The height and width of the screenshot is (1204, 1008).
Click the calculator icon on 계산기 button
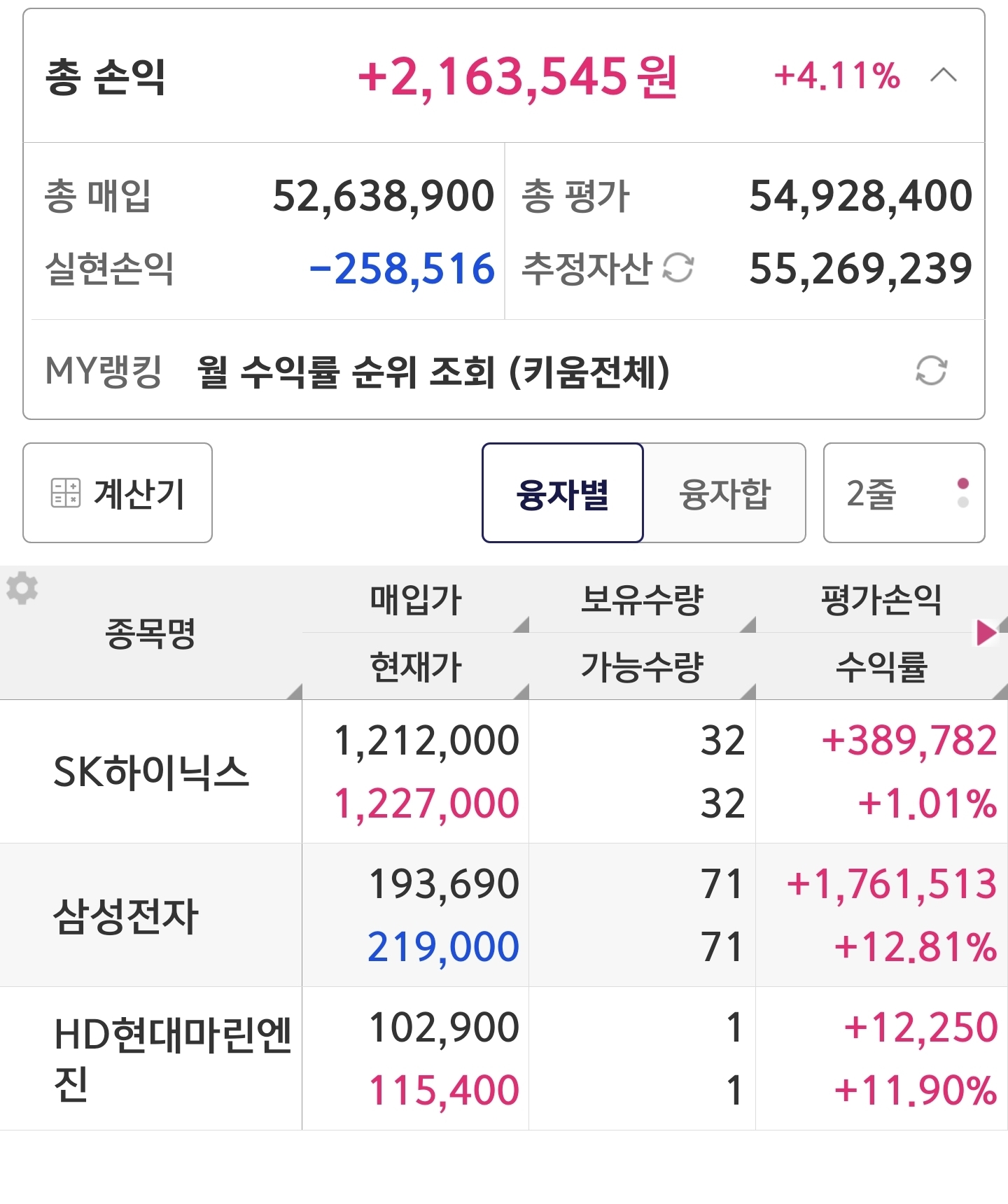coord(66,493)
